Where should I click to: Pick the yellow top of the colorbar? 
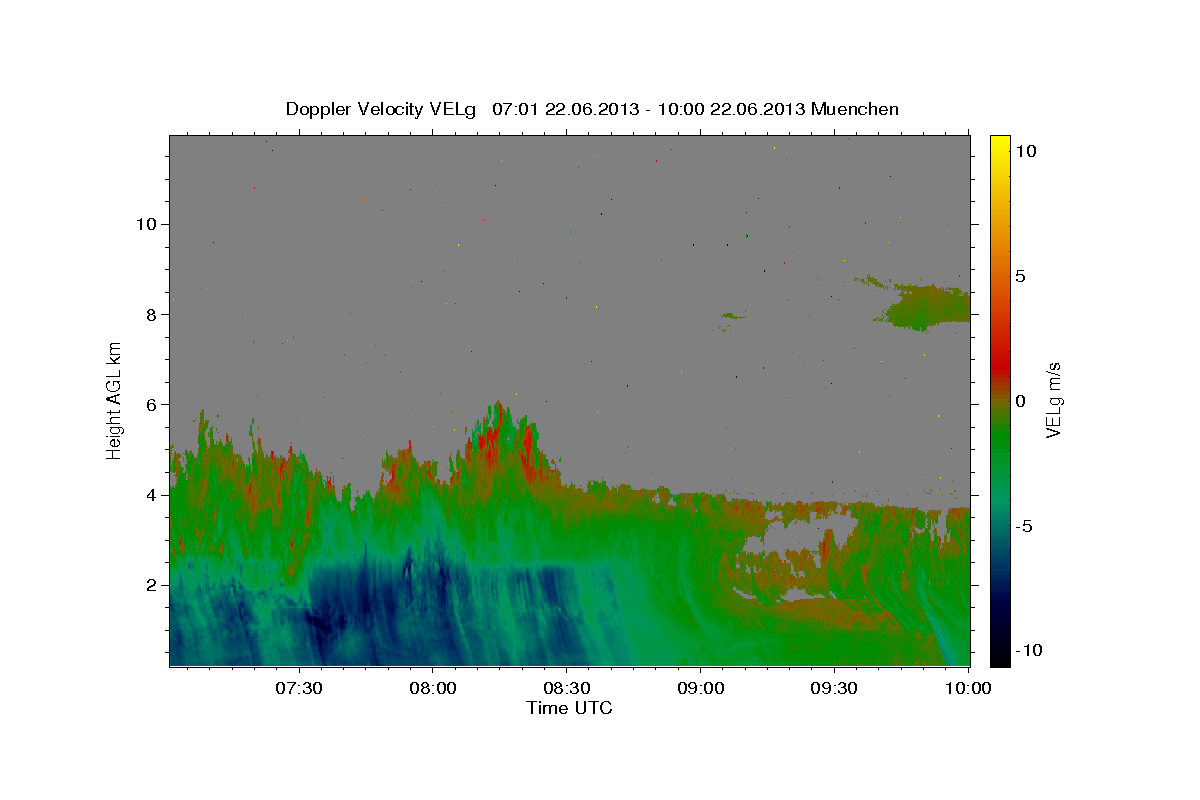(x=1000, y=145)
